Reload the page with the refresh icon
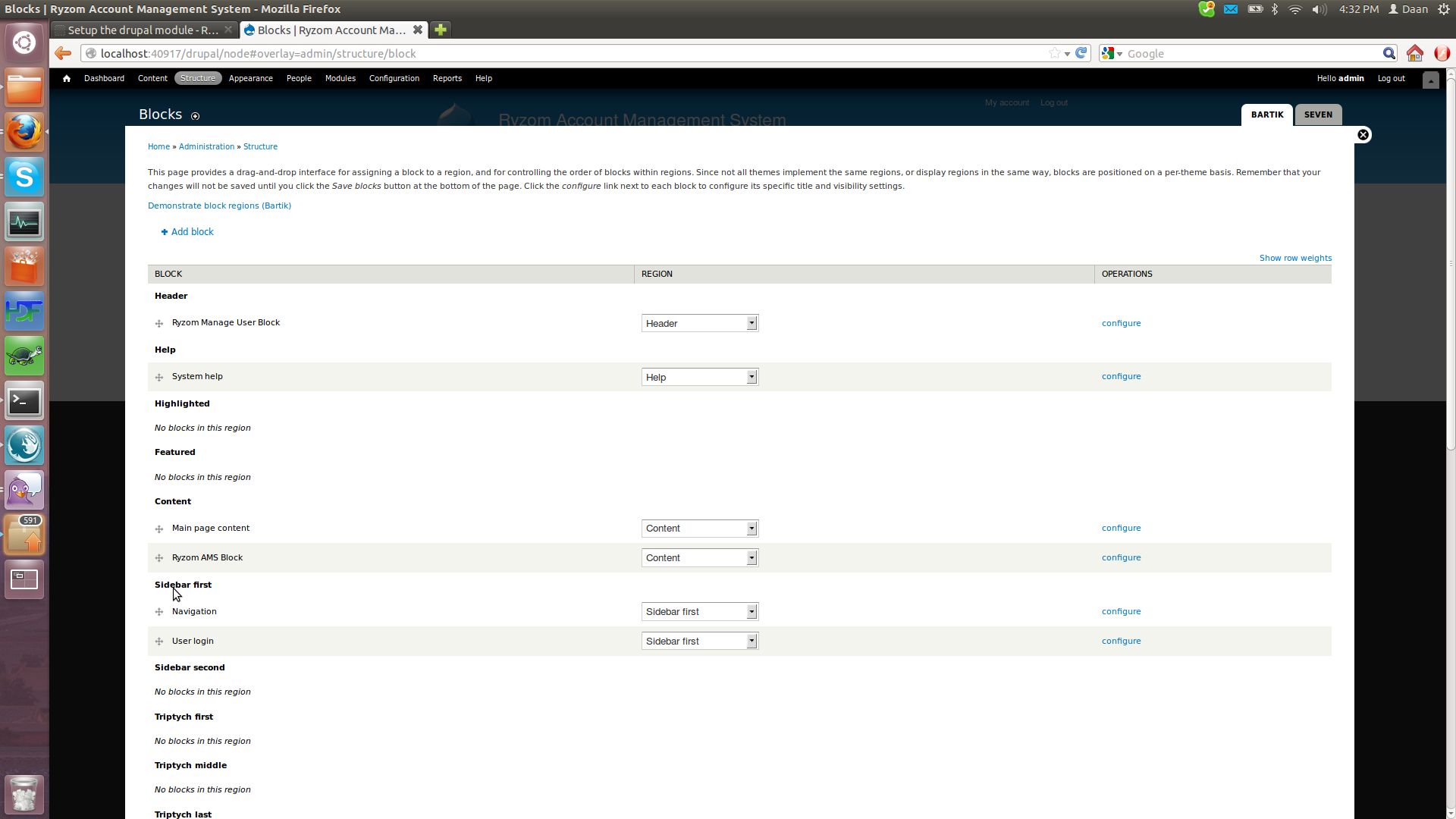 tap(1081, 53)
